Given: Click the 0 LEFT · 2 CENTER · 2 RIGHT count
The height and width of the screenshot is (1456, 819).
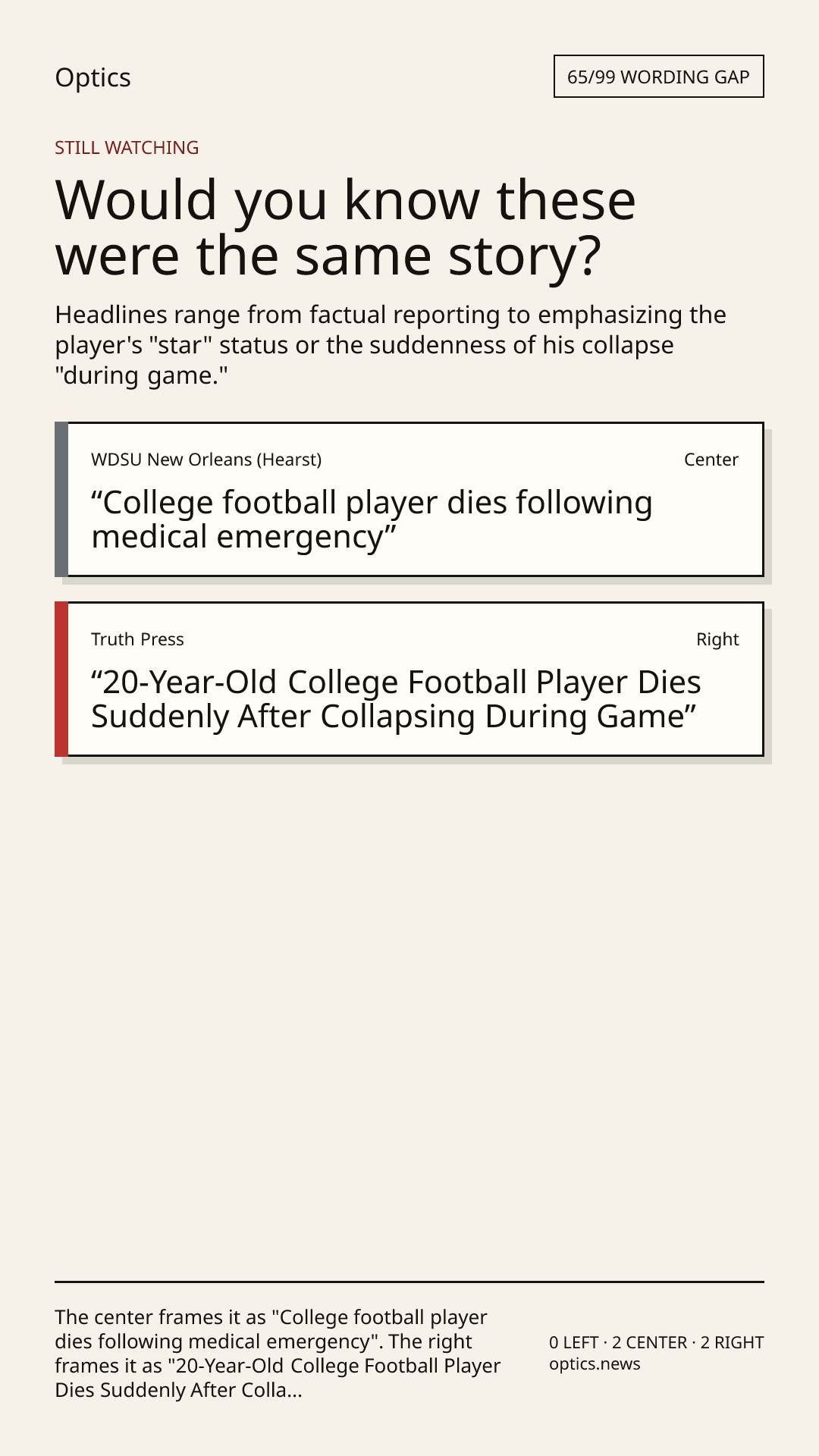Looking at the screenshot, I should click(x=656, y=1342).
